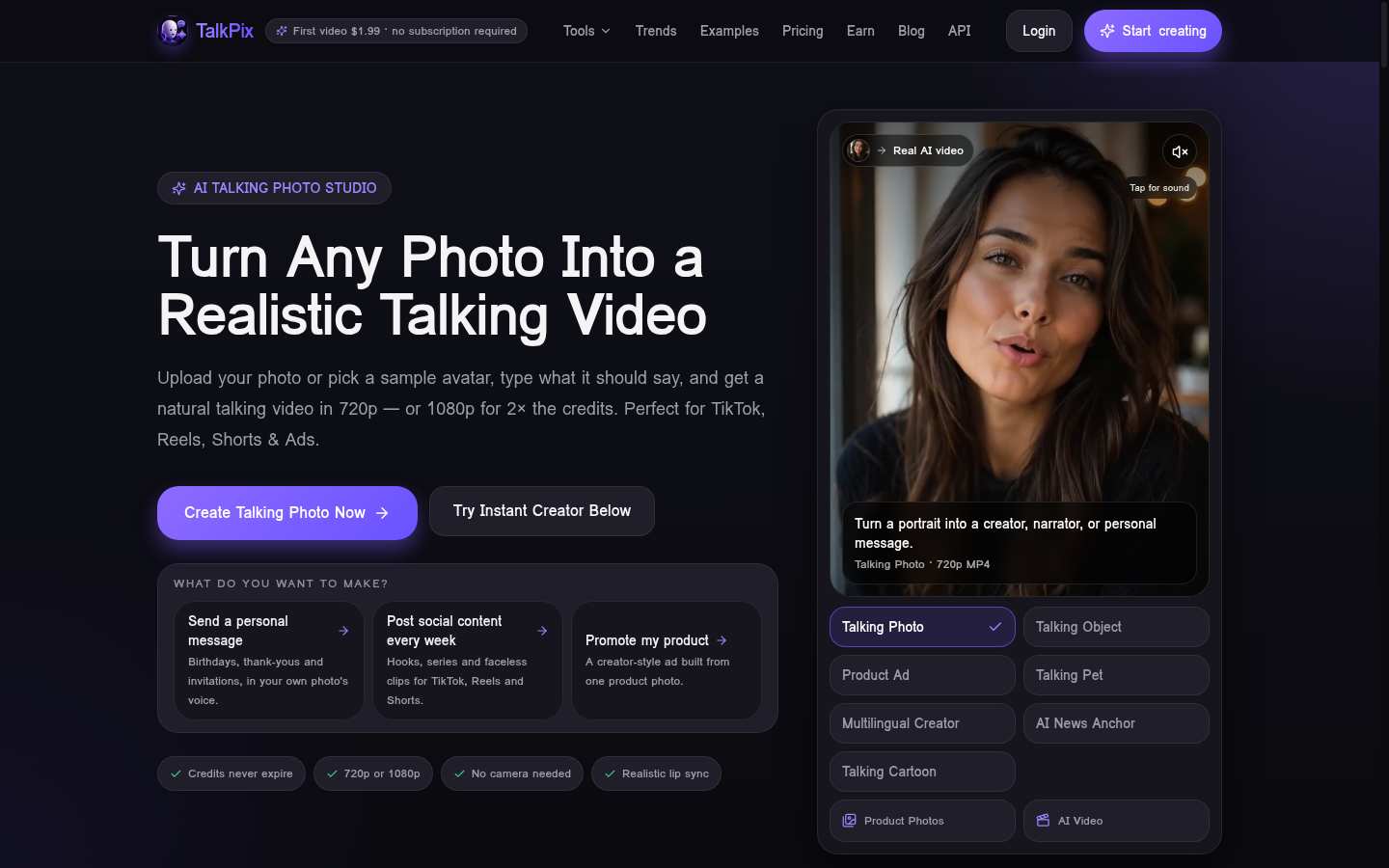
Task: Click the Login button
Action: tap(1039, 31)
